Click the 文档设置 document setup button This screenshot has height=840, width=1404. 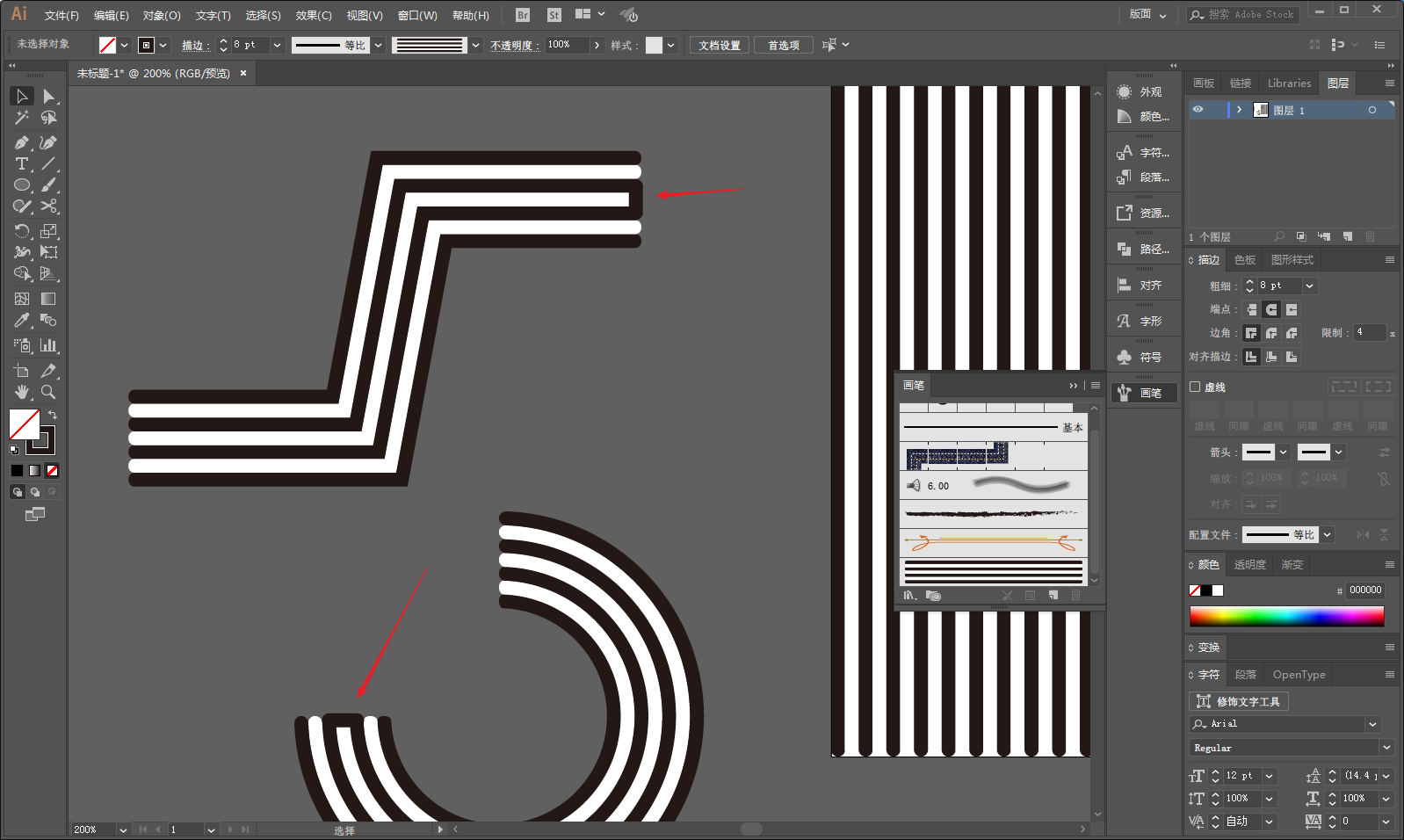click(x=720, y=46)
